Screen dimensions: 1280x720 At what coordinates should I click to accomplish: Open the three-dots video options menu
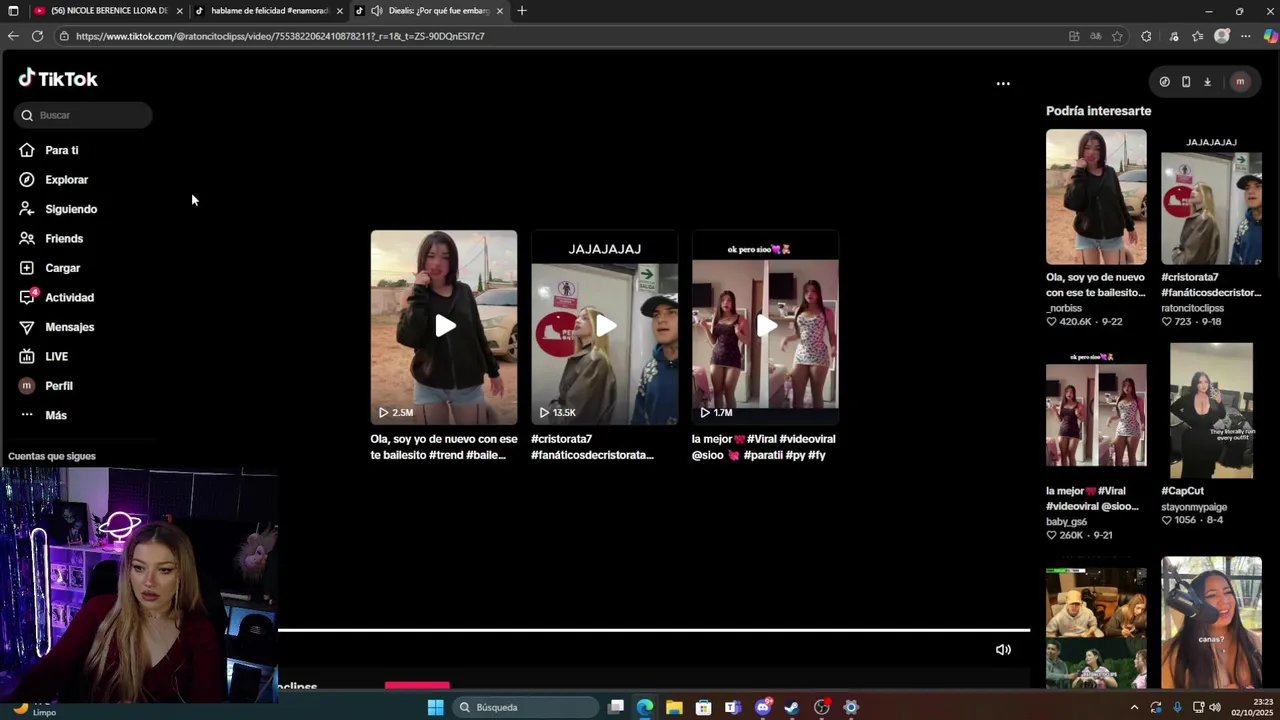tap(1003, 84)
